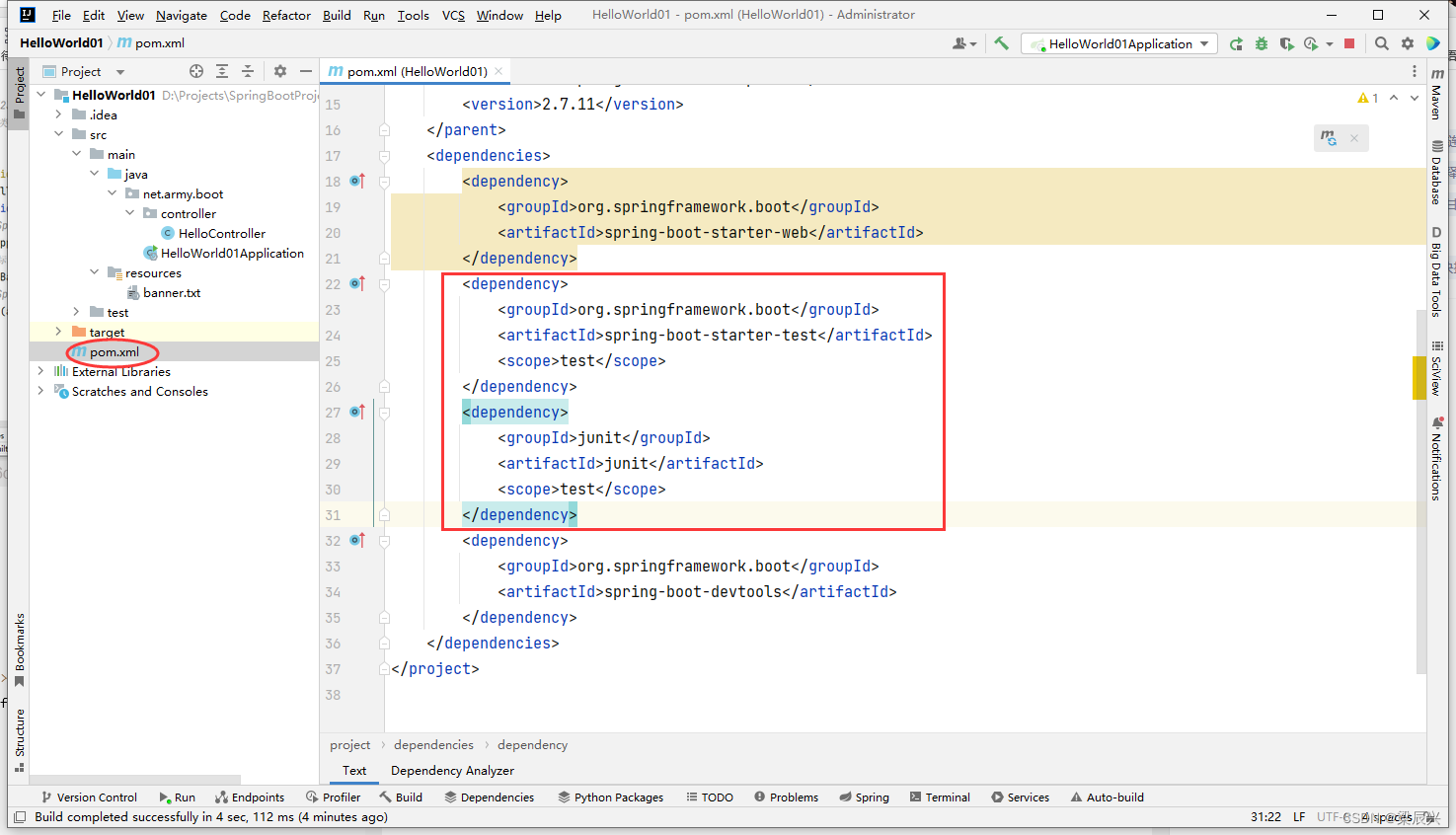Expand all in Project panel
Screen dimensions: 1456x835
tap(222, 71)
